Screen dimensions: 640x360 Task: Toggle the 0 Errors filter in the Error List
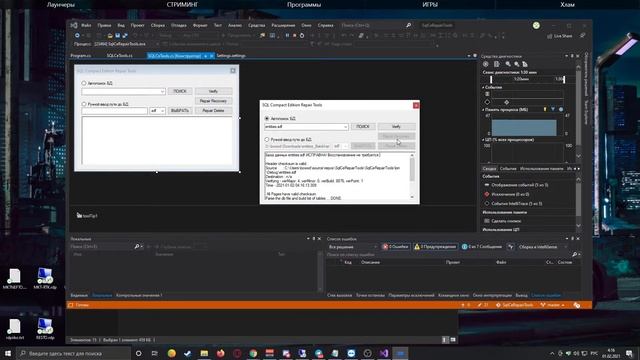click(396, 247)
